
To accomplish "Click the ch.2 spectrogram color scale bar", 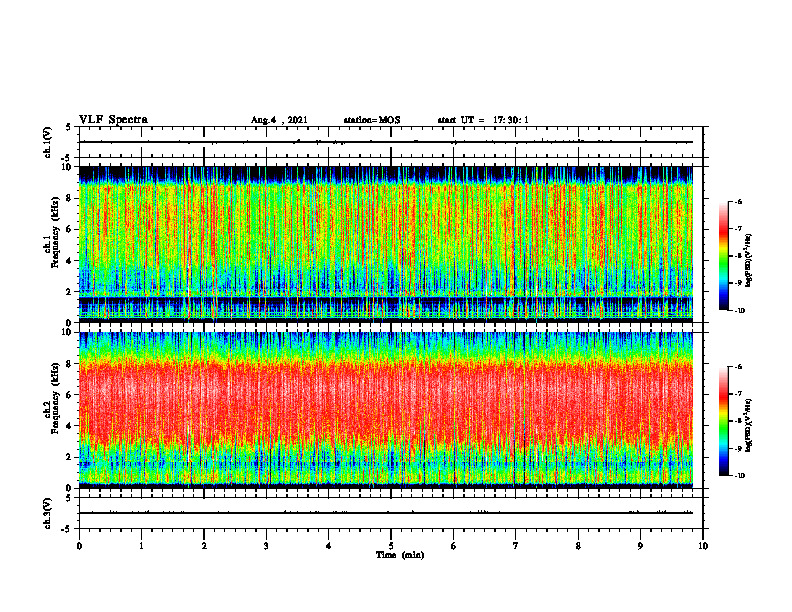I will point(724,421).
